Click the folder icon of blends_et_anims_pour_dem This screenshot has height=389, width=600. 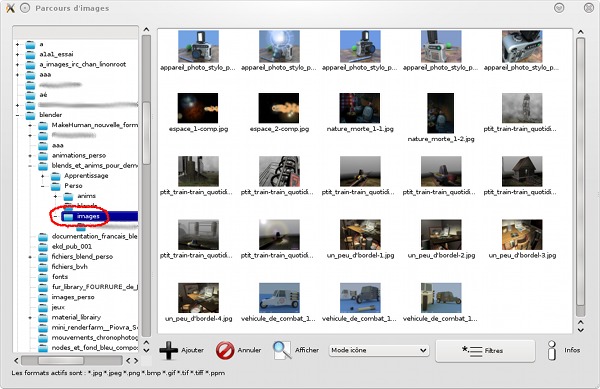tap(43, 166)
